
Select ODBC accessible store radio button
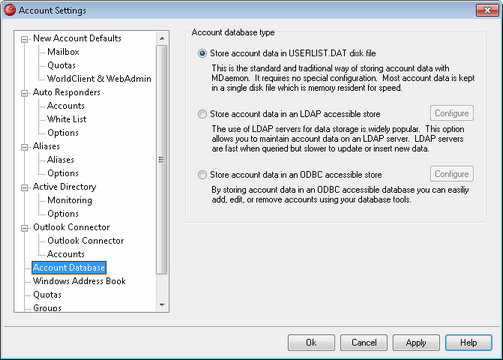[x=202, y=175]
